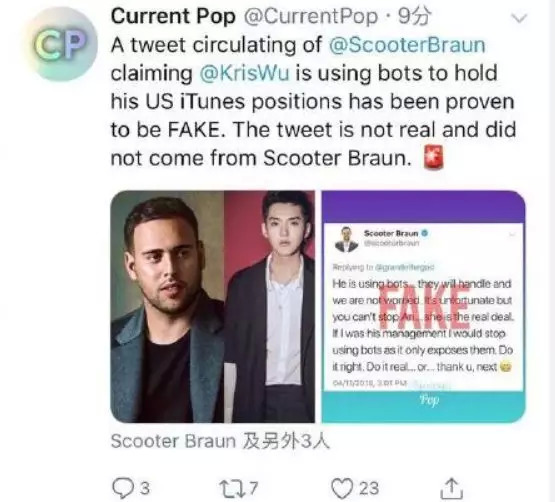Open the reply speech bubble icon
The height and width of the screenshot is (502, 555).
[x=122, y=488]
